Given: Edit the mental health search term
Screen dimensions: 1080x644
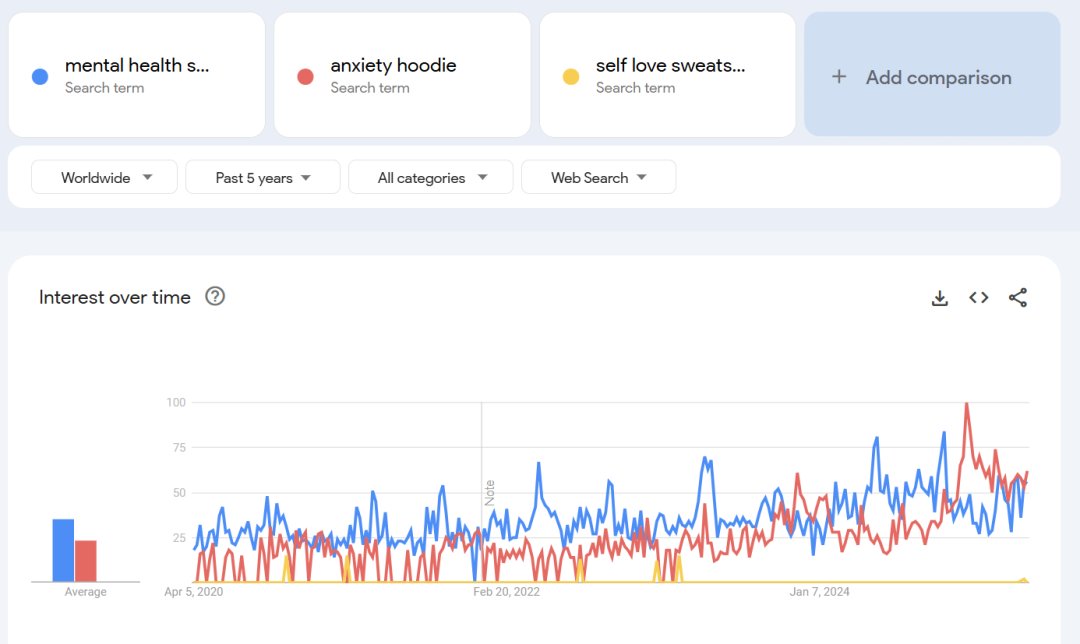Looking at the screenshot, I should (137, 66).
